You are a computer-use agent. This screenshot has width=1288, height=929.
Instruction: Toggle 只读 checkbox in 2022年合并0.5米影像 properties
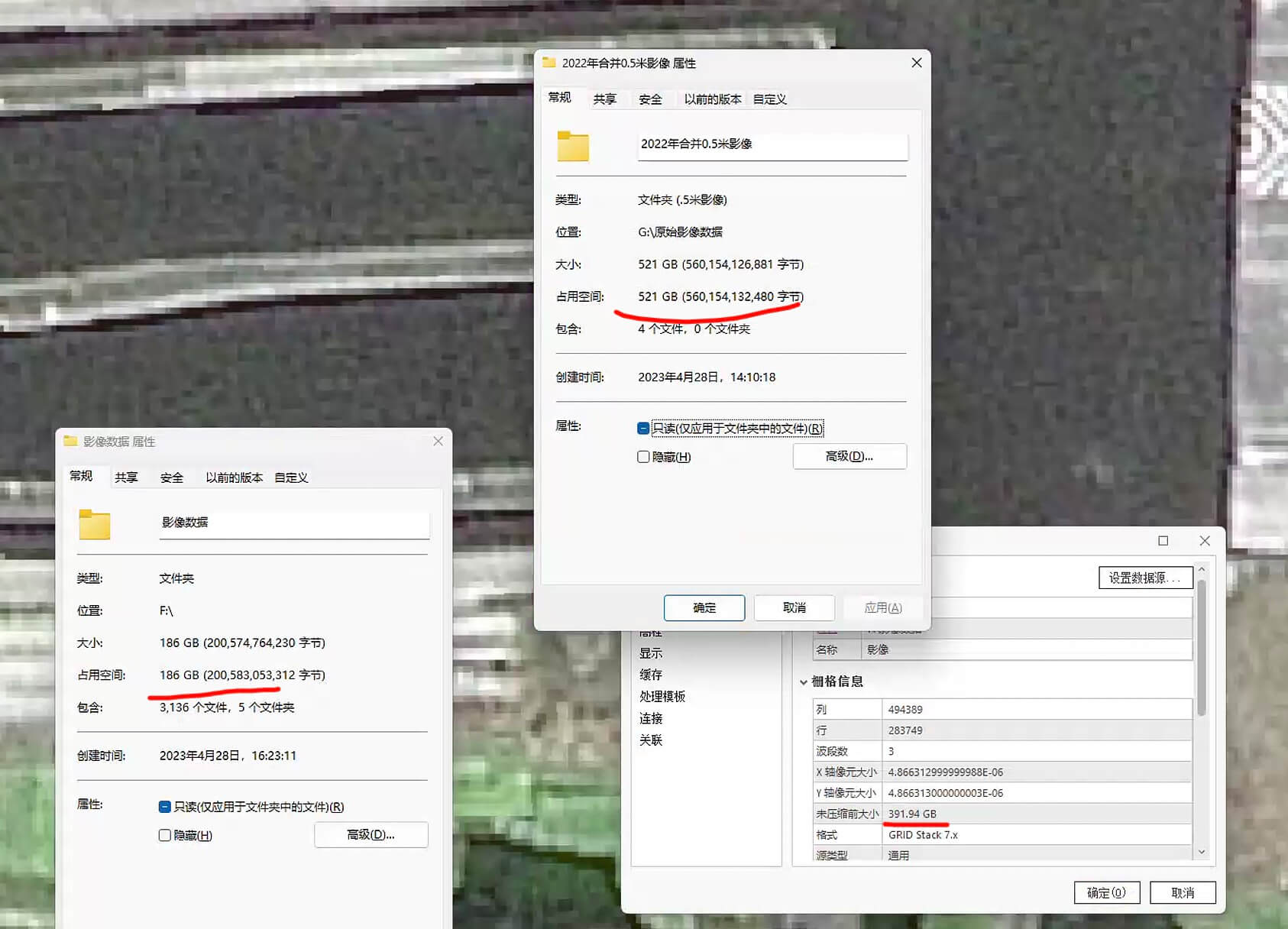pyautogui.click(x=643, y=429)
